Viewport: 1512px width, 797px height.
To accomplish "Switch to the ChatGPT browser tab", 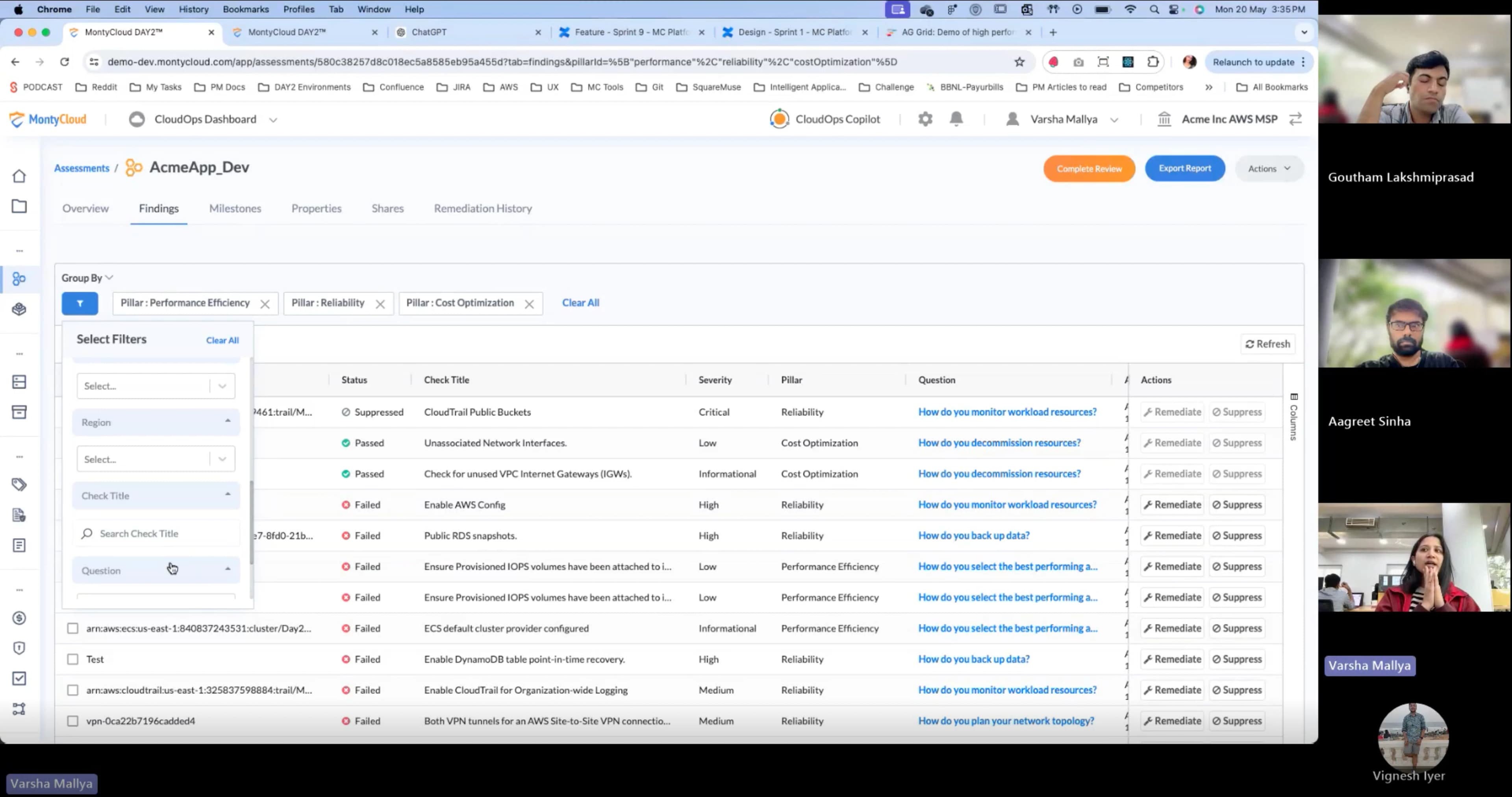I will click(468, 32).
